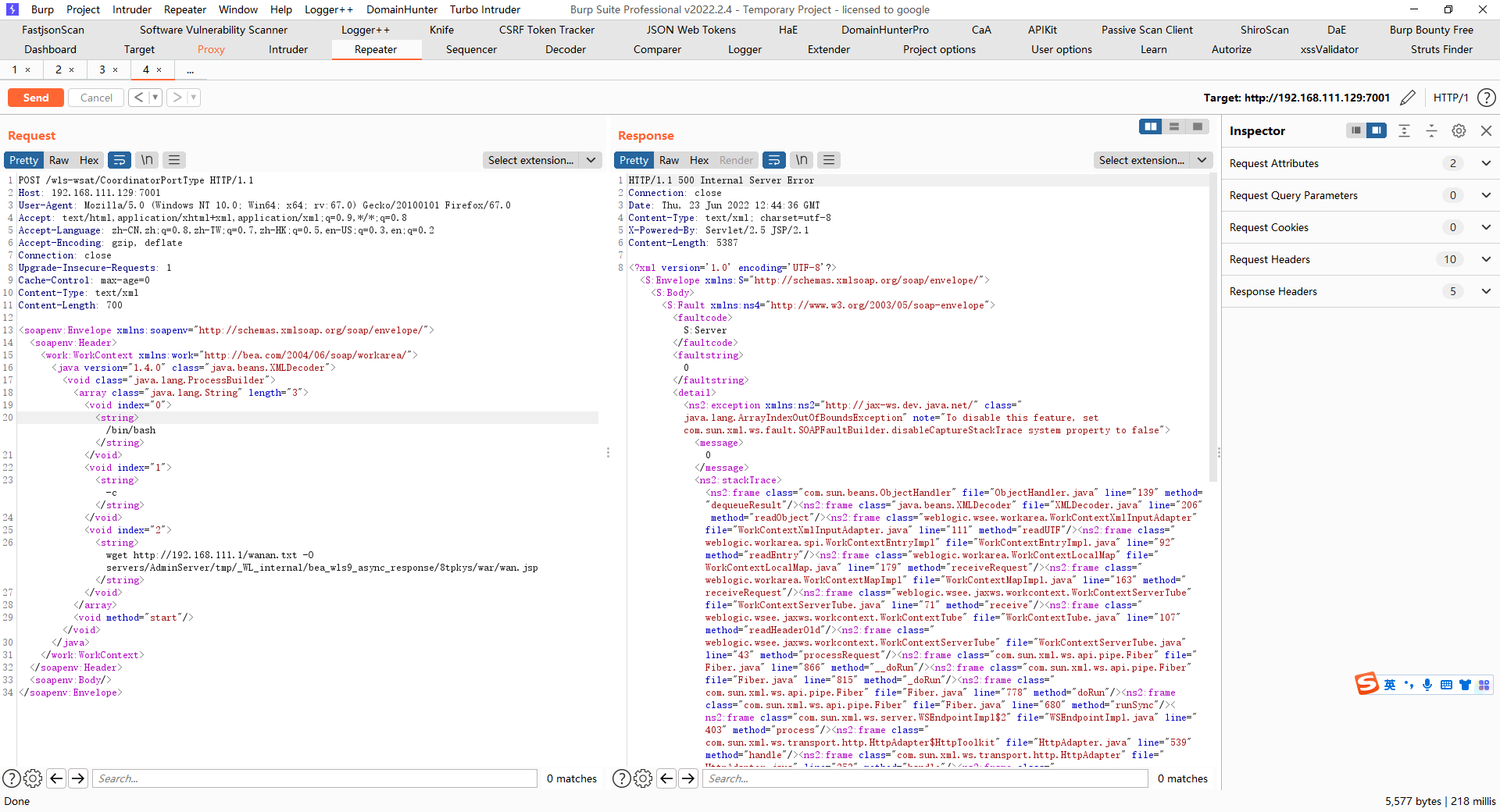Open the Repeater help question-mark icon
The height and width of the screenshot is (812, 1500).
click(1487, 98)
